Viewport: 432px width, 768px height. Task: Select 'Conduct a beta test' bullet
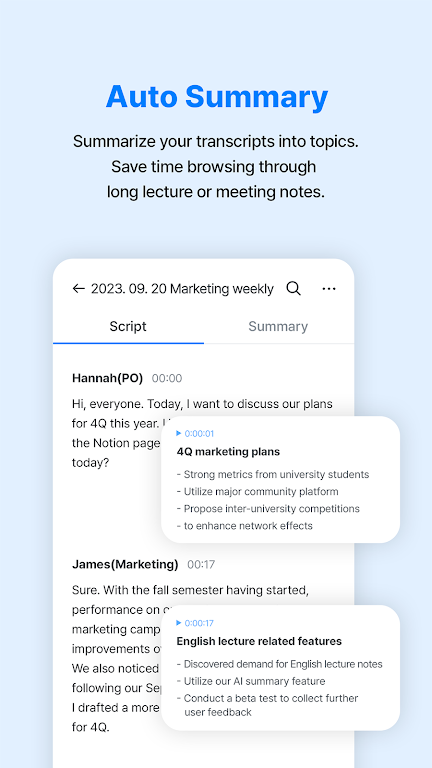tap(267, 705)
